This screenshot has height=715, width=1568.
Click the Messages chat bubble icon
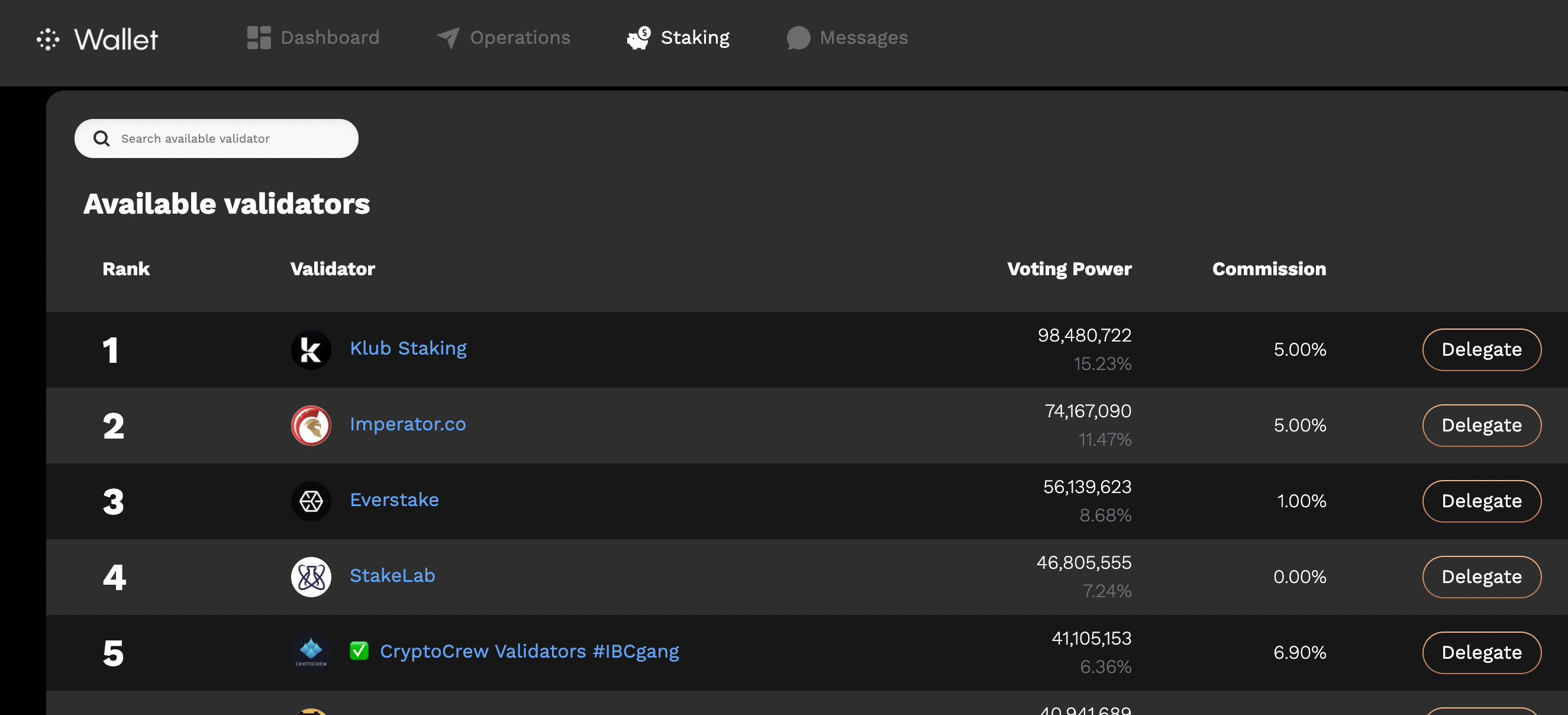(798, 38)
